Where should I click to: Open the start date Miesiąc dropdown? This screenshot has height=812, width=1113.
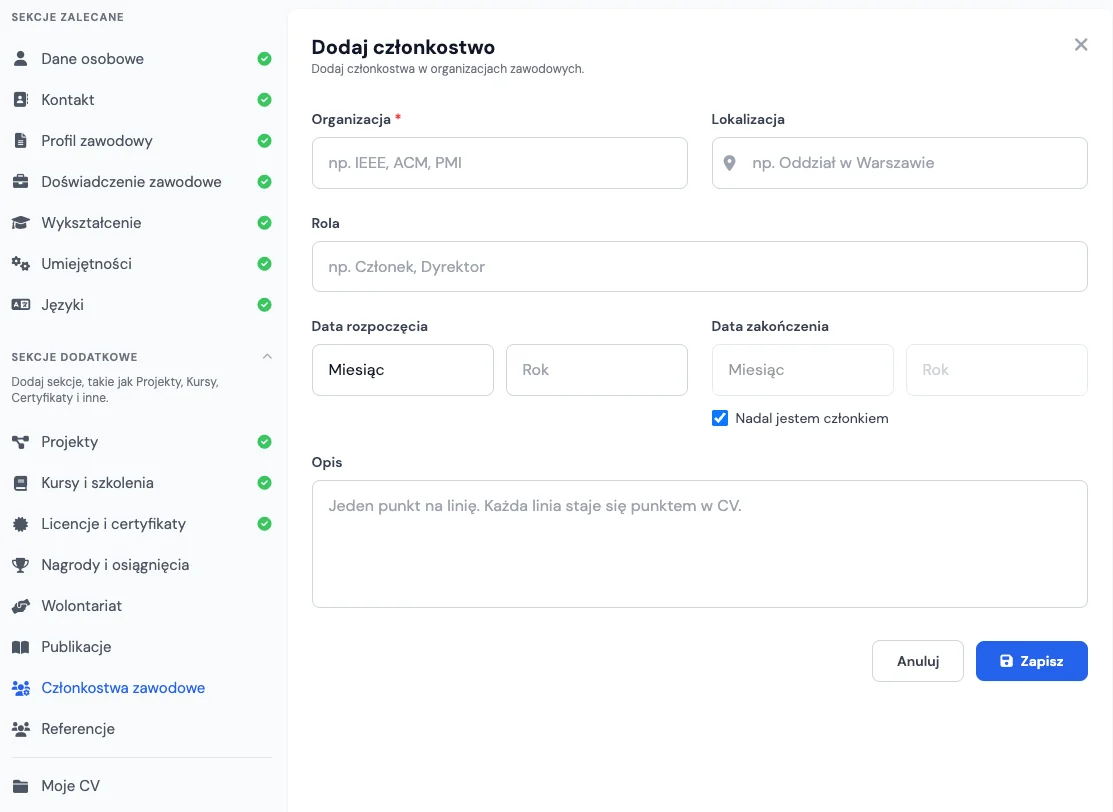tap(402, 370)
